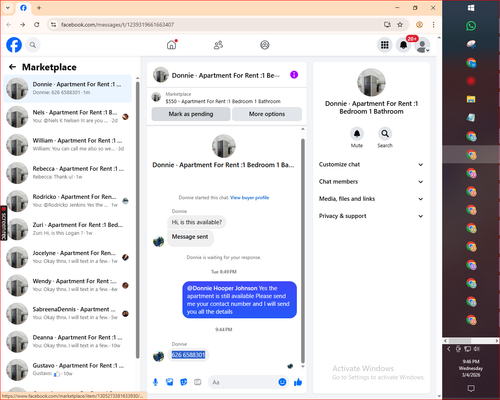
Task: Click the address bar URL field
Action: [220, 25]
